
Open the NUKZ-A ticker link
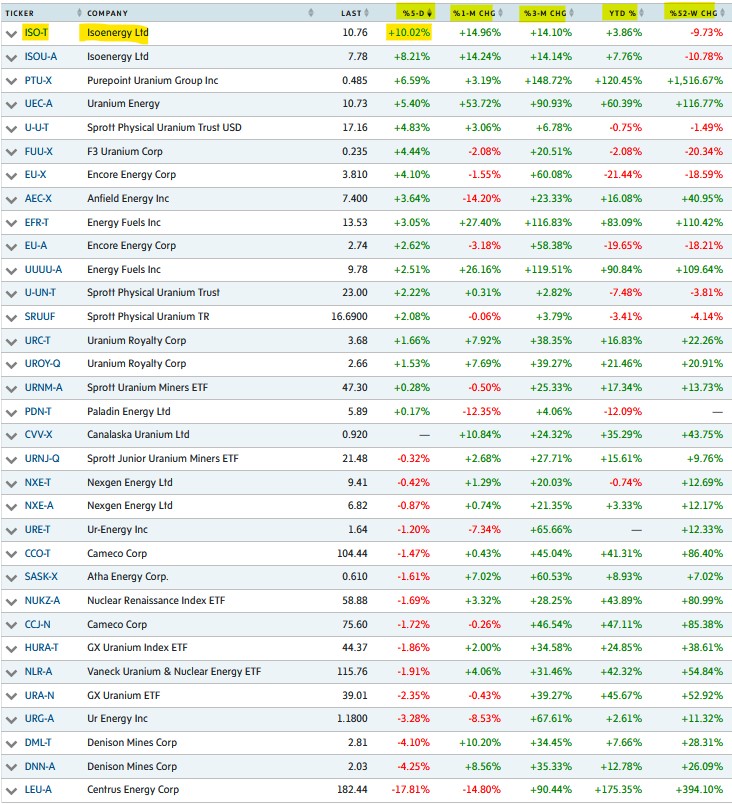tap(42, 601)
